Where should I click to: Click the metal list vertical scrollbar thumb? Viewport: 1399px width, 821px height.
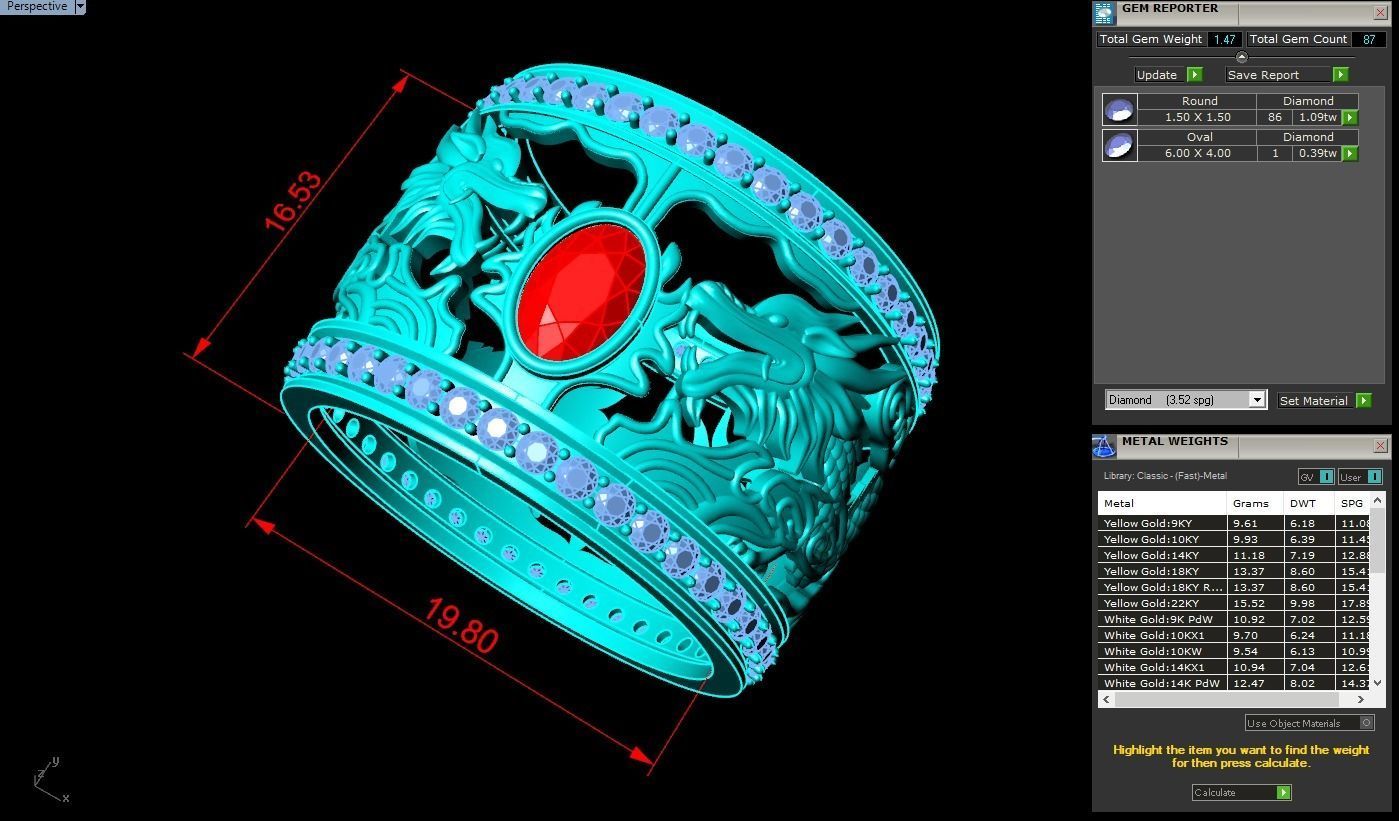(x=1378, y=540)
